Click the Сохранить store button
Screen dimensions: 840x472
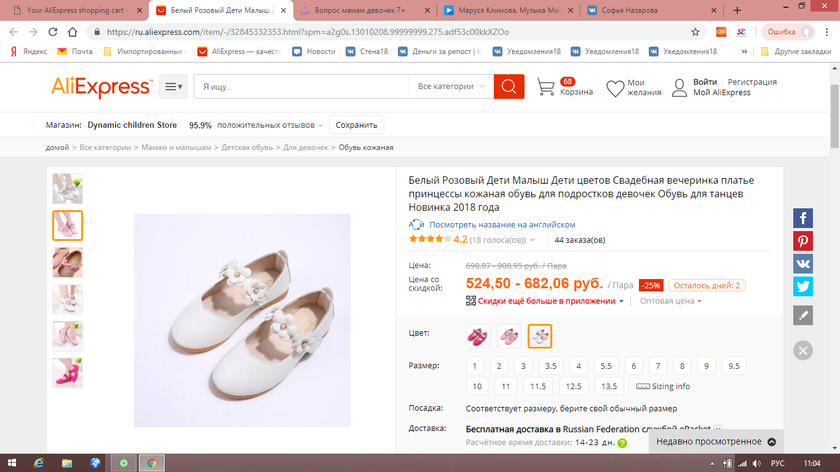(356, 125)
